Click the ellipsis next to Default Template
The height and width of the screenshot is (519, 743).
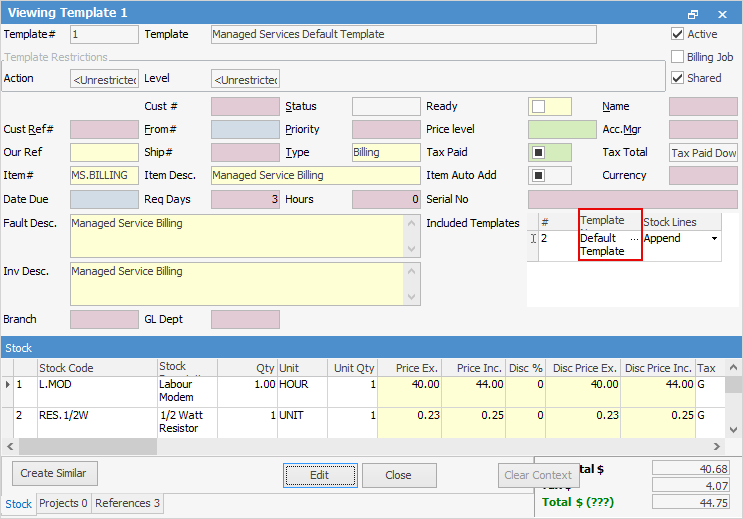coord(634,238)
